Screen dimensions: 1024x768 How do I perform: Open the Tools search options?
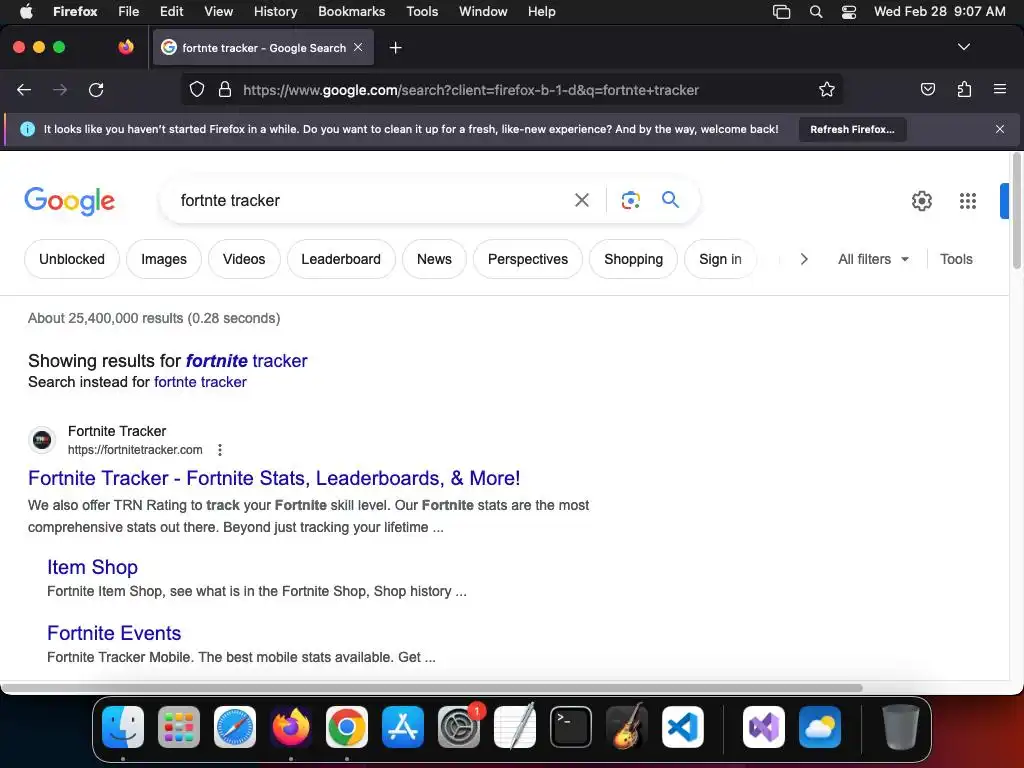coord(956,259)
